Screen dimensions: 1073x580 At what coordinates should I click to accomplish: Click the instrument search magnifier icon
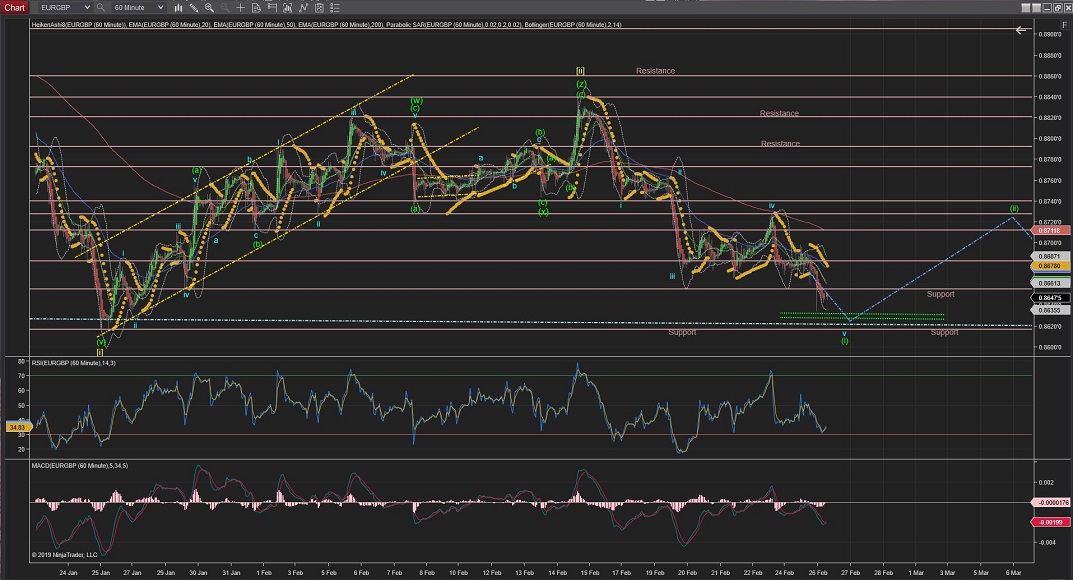(x=101, y=8)
